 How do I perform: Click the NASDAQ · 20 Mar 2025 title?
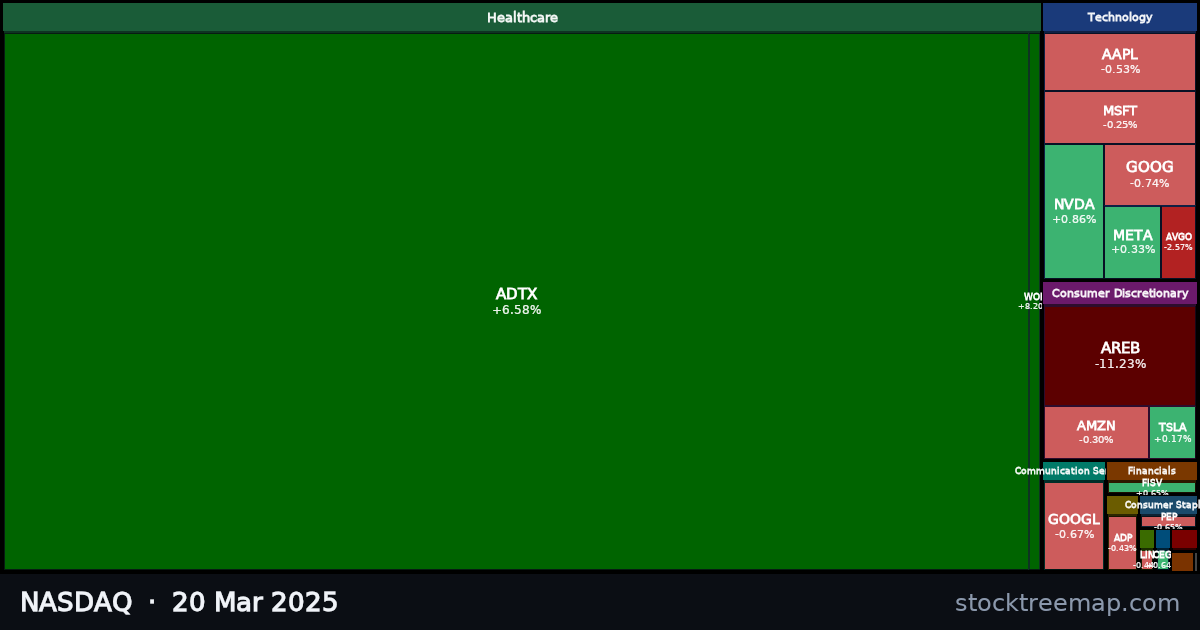pyautogui.click(x=179, y=603)
